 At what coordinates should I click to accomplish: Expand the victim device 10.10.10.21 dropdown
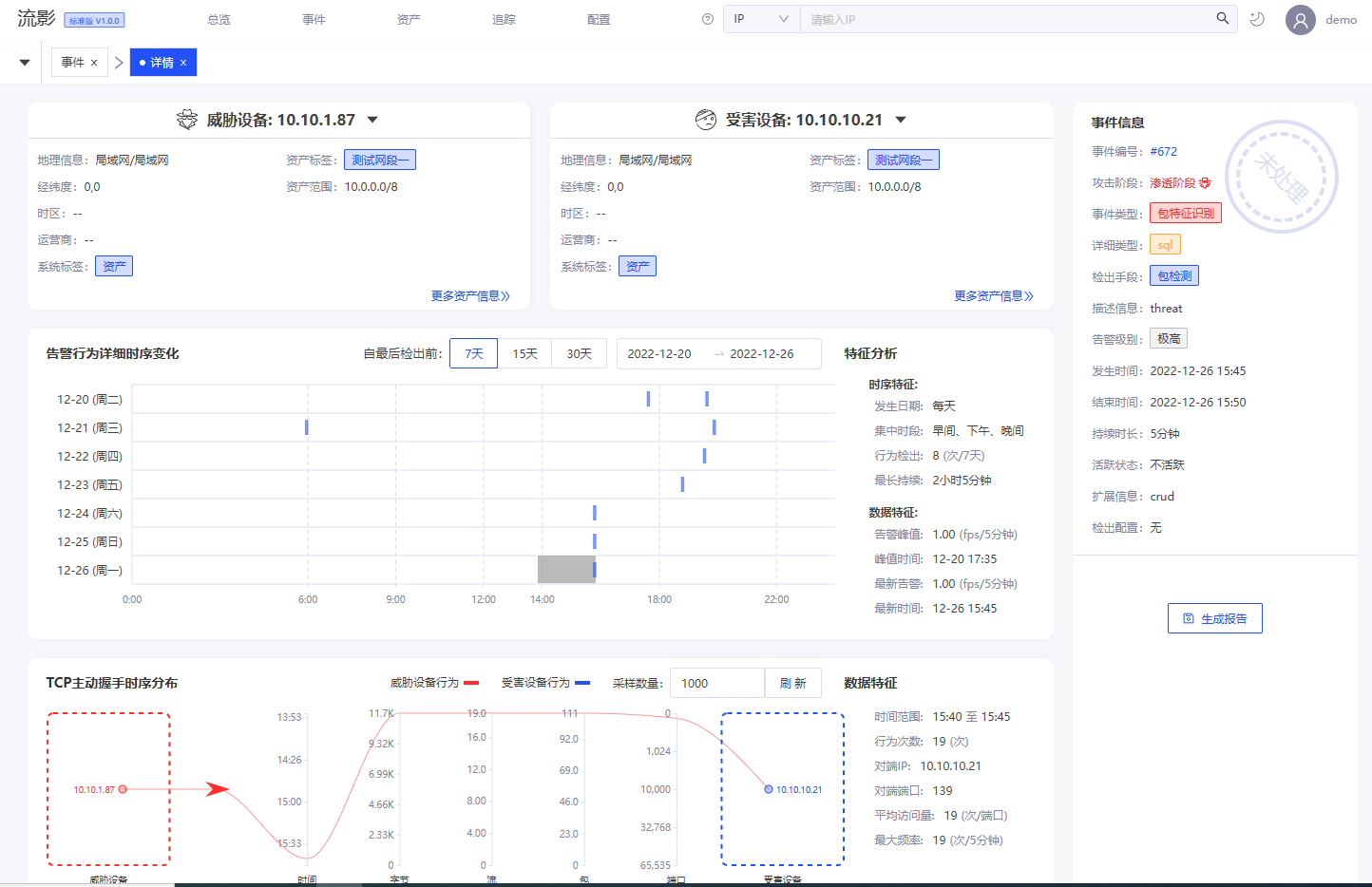pyautogui.click(x=901, y=120)
